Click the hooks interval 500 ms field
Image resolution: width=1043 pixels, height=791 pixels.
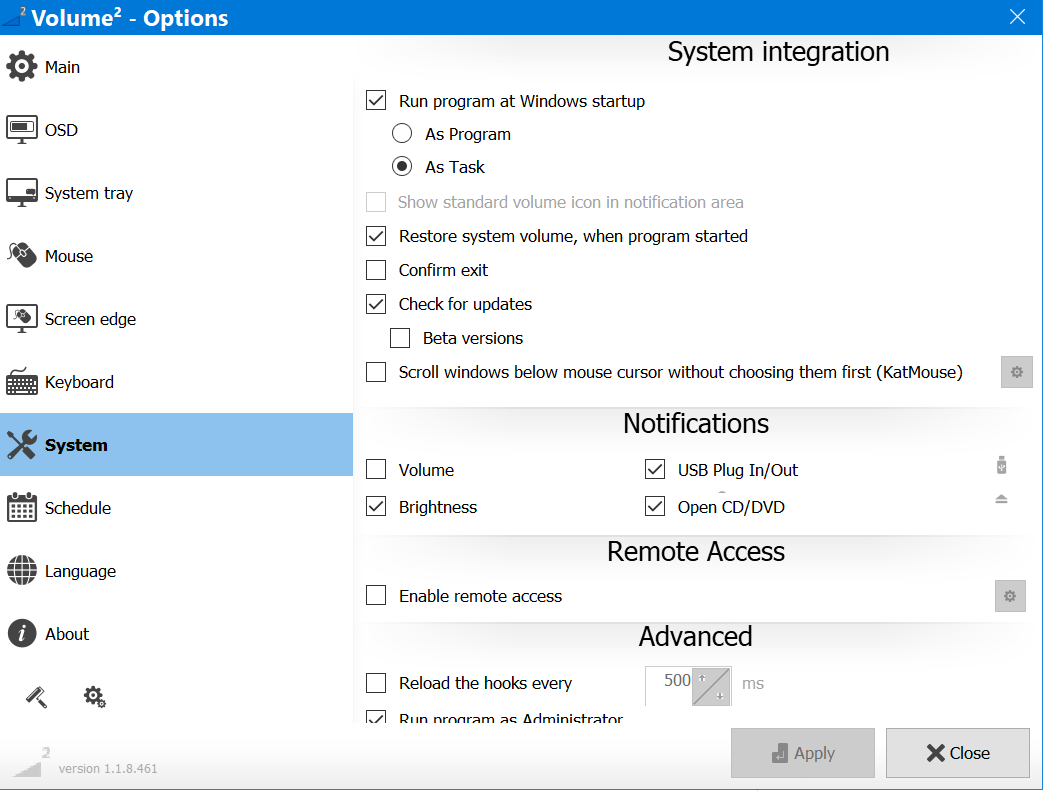(669, 686)
